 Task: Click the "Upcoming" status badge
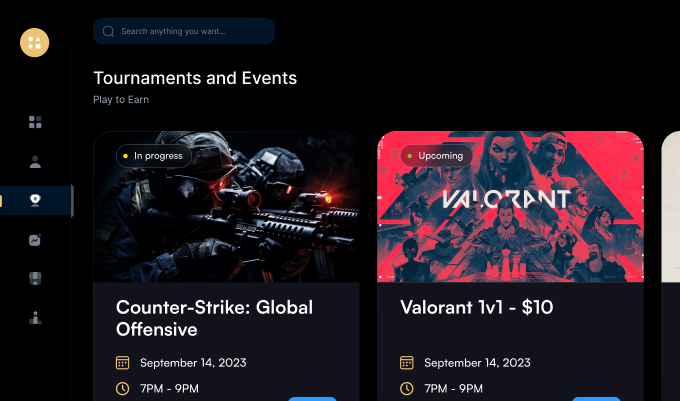(436, 156)
